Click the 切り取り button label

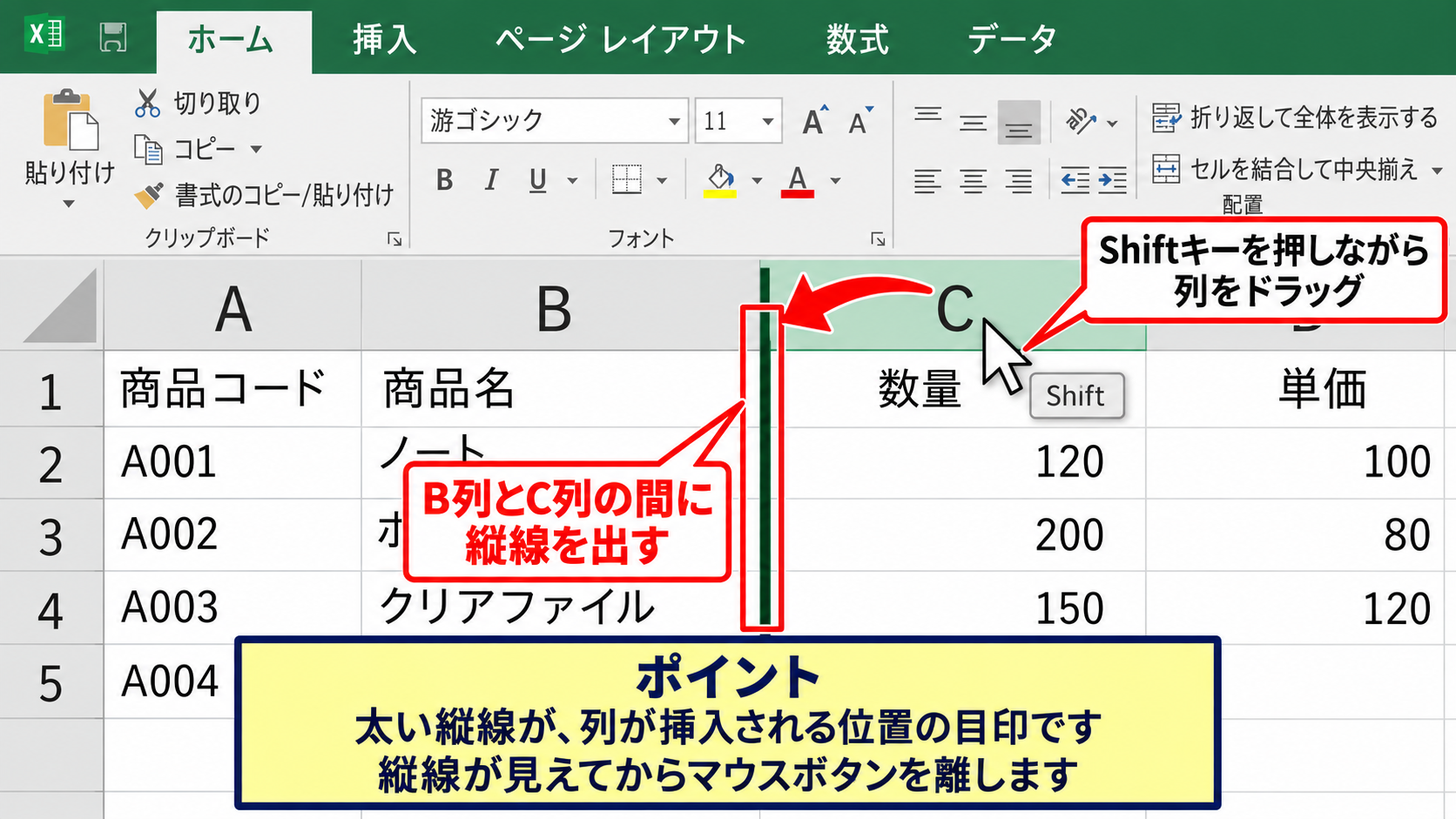coord(218,103)
